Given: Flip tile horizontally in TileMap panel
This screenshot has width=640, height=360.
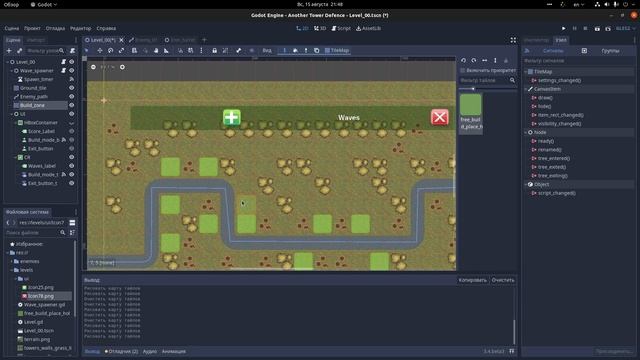Looking at the screenshot, I should coord(484,60).
